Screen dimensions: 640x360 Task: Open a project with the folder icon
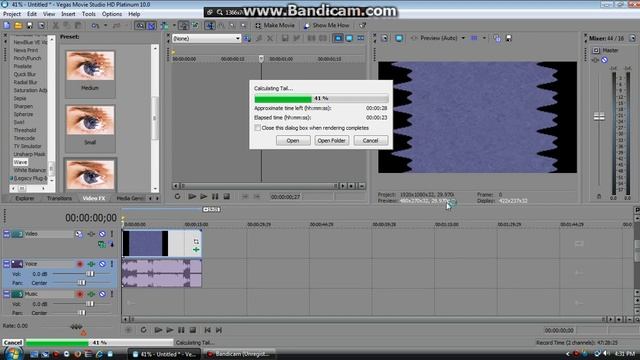click(18, 25)
